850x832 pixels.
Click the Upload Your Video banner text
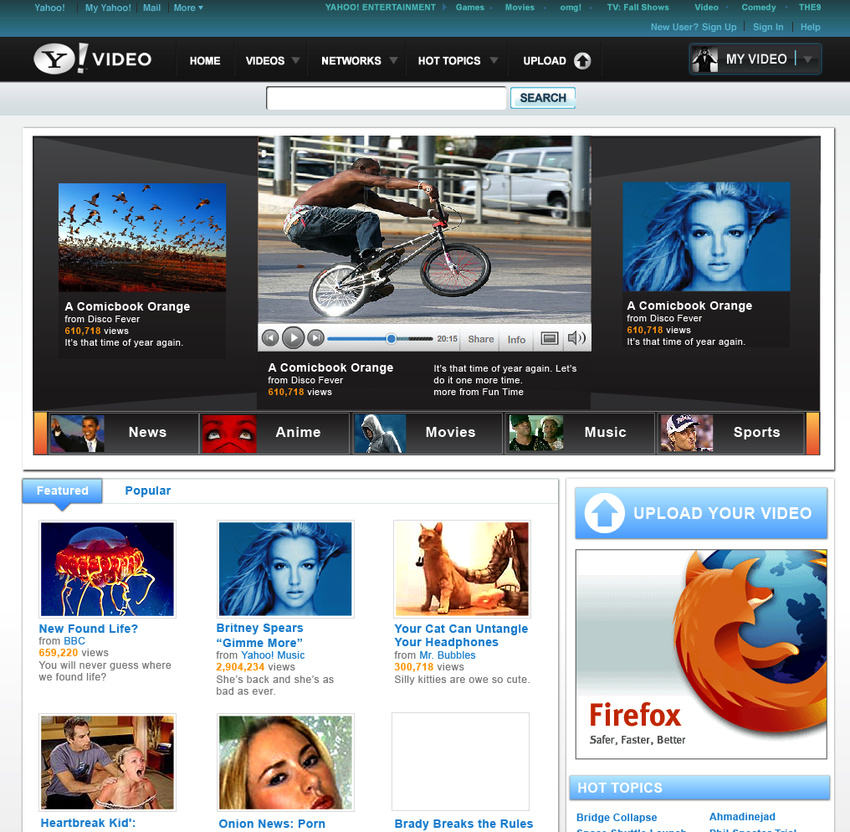coord(722,513)
